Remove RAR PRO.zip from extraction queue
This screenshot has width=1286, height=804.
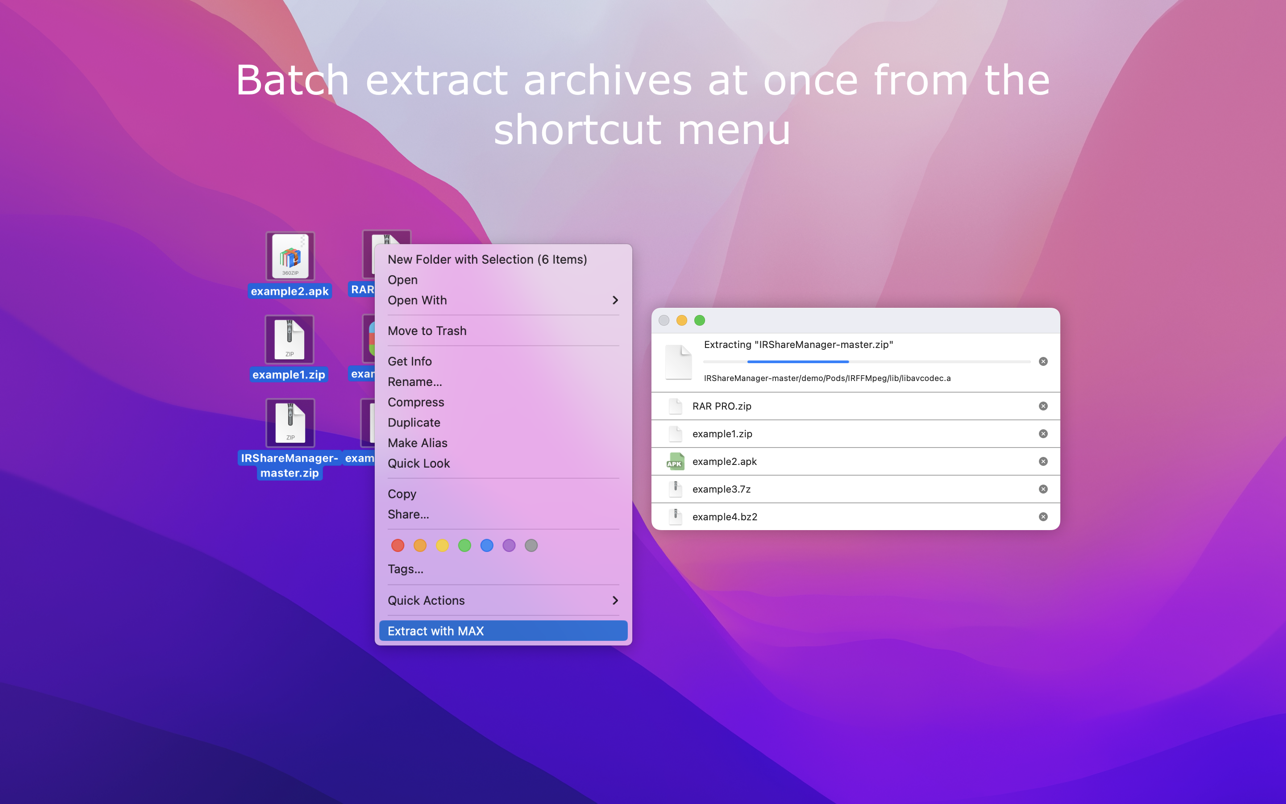(1043, 406)
